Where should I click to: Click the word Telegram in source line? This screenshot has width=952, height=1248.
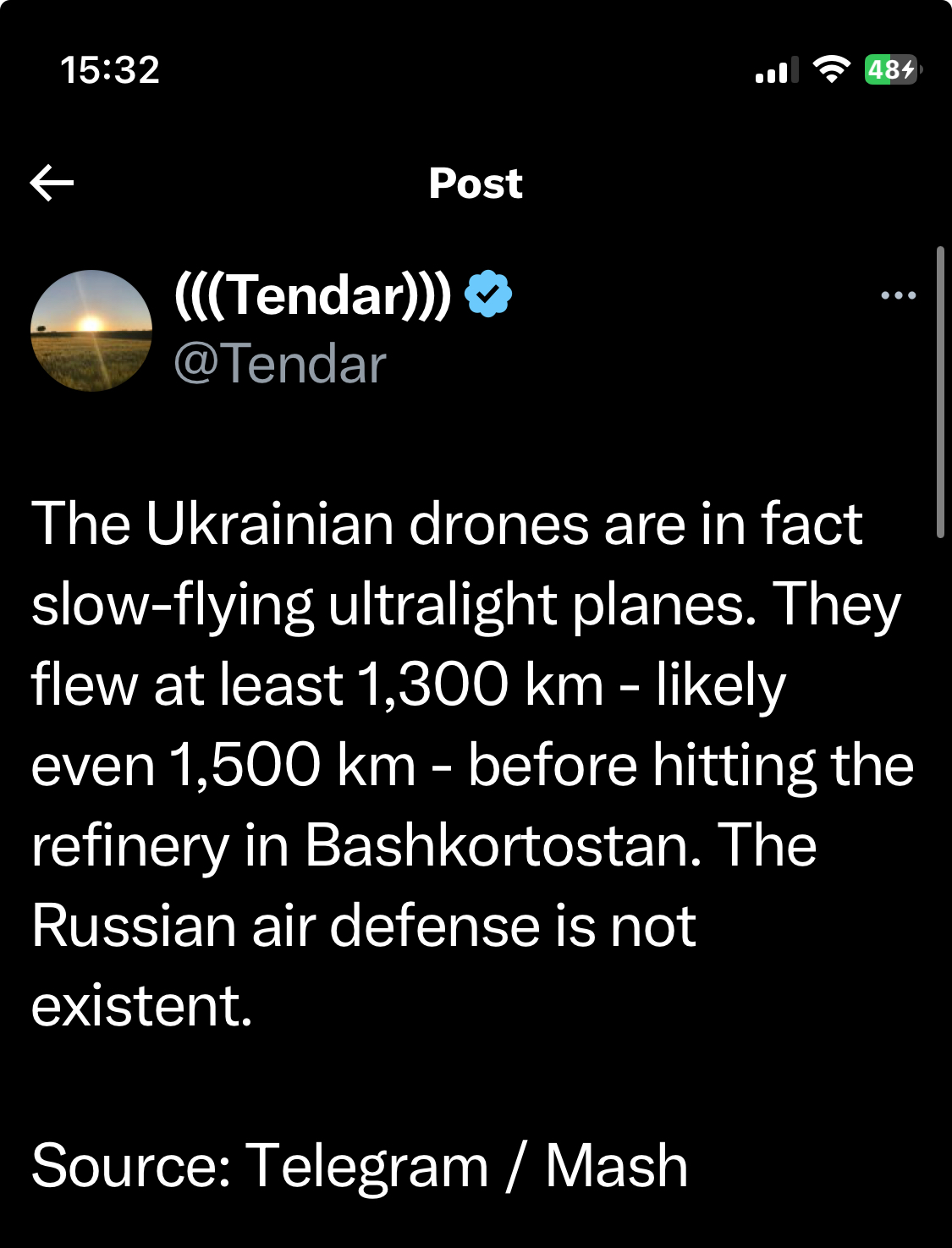tap(367, 1166)
